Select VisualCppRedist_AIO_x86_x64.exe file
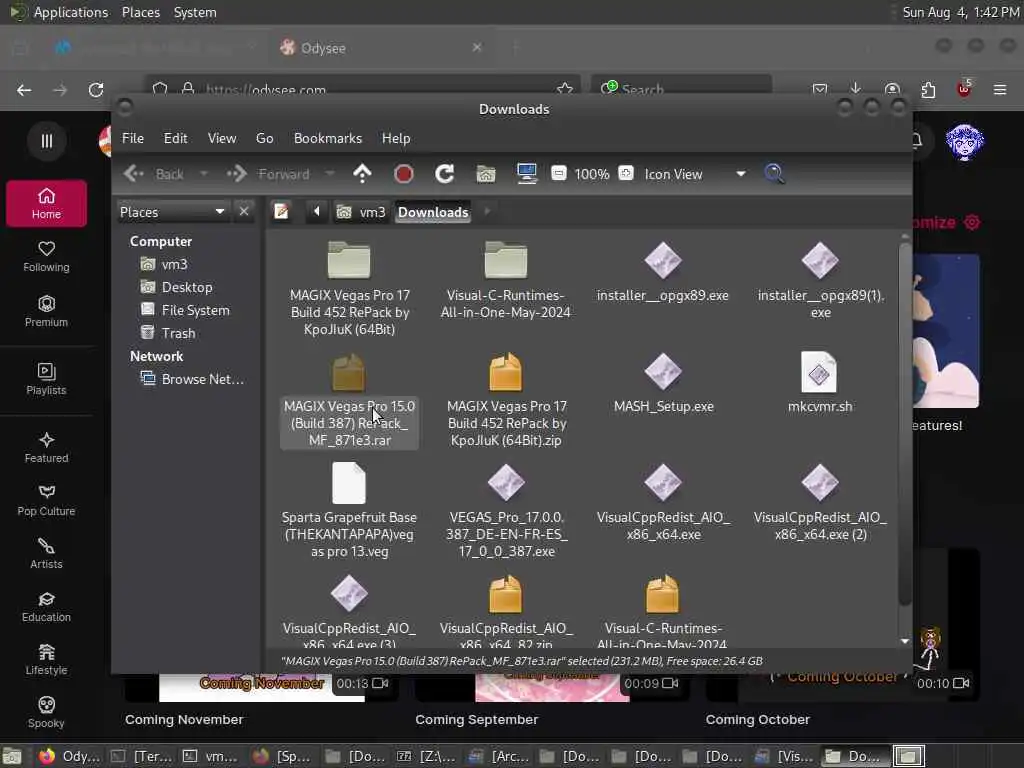This screenshot has width=1024, height=768. 664,502
